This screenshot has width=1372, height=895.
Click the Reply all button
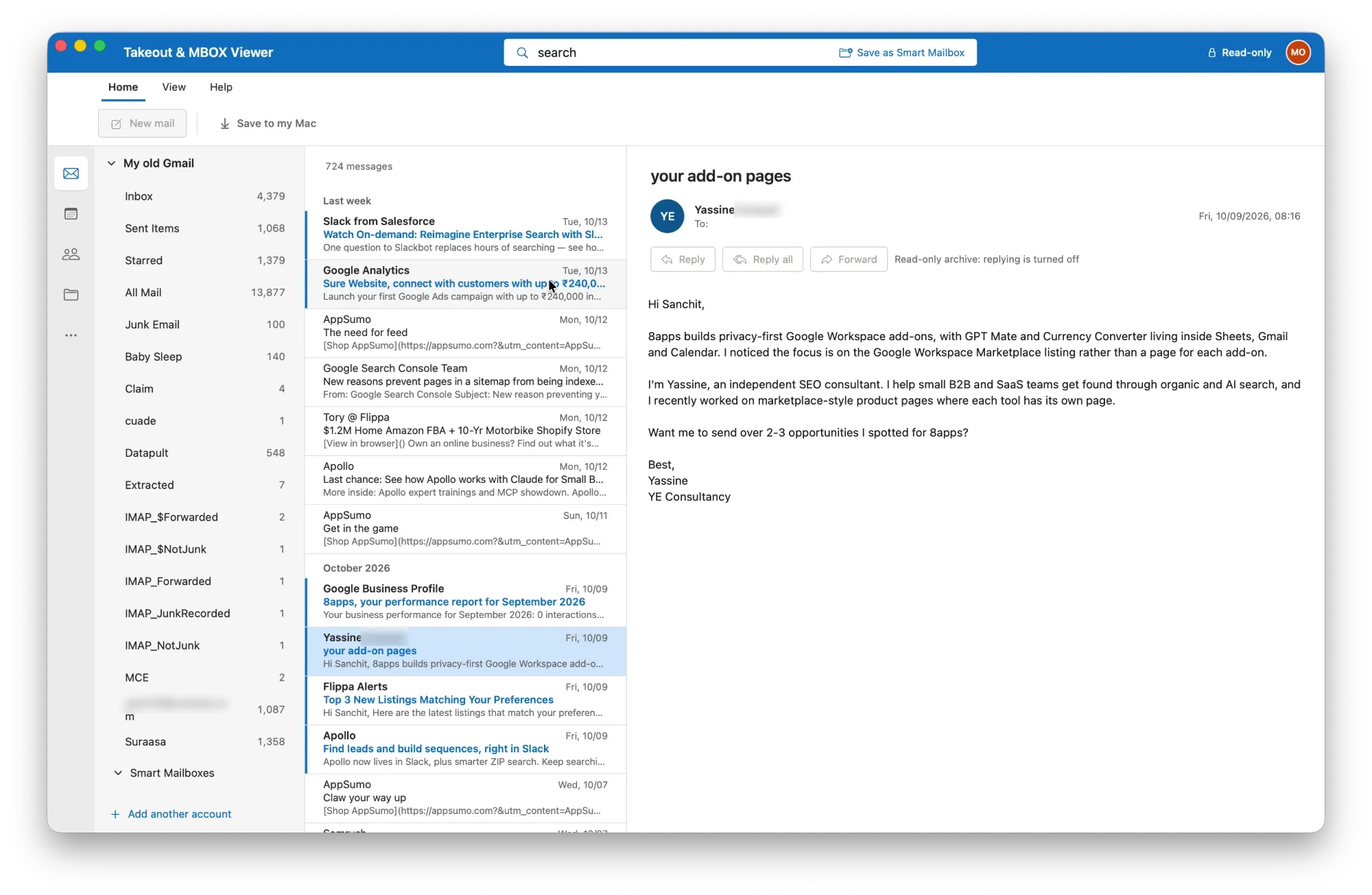(x=762, y=259)
